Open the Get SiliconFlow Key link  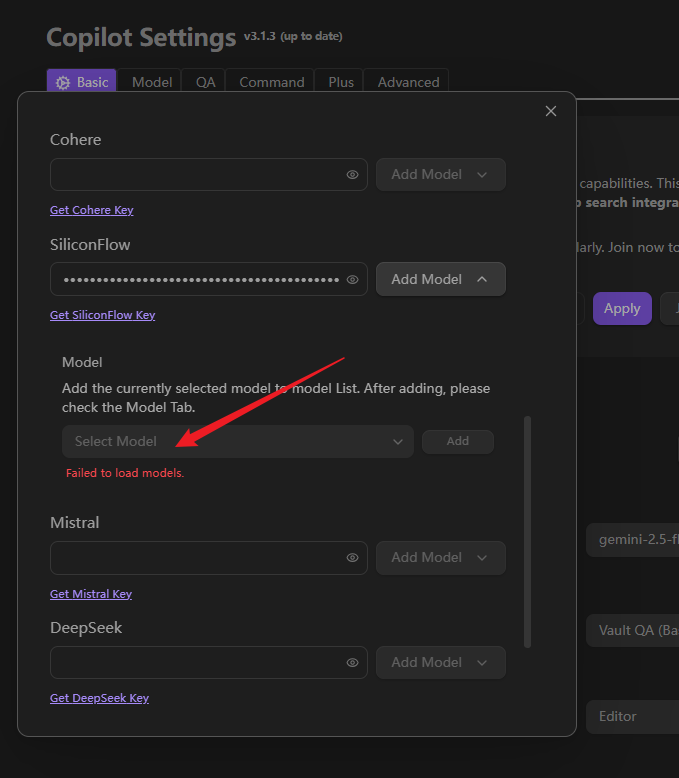click(x=102, y=315)
